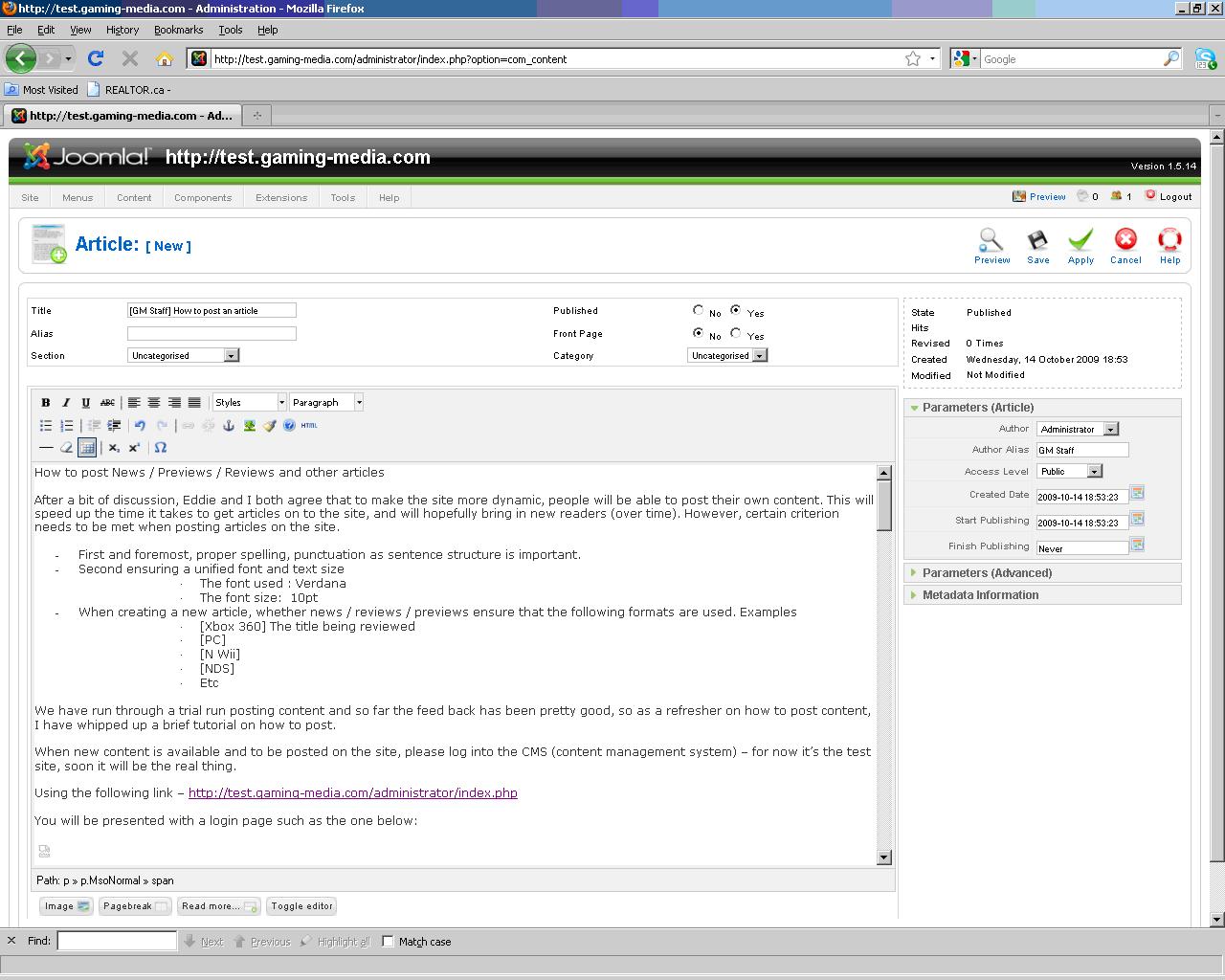
Task: Click the Logout link
Action: [1175, 196]
